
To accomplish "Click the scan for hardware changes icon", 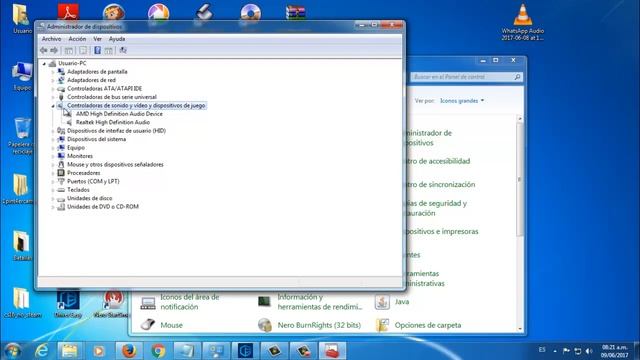I will coord(123,50).
